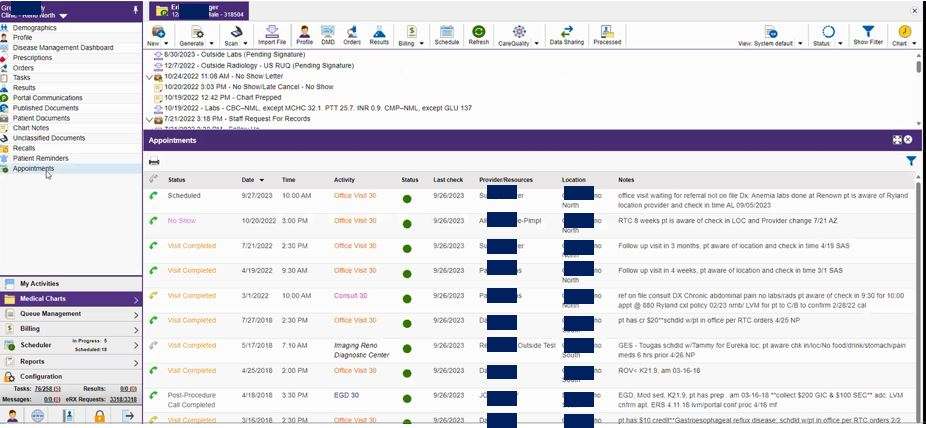
Task: Refresh the chart with the Refresh icon
Action: point(478,31)
